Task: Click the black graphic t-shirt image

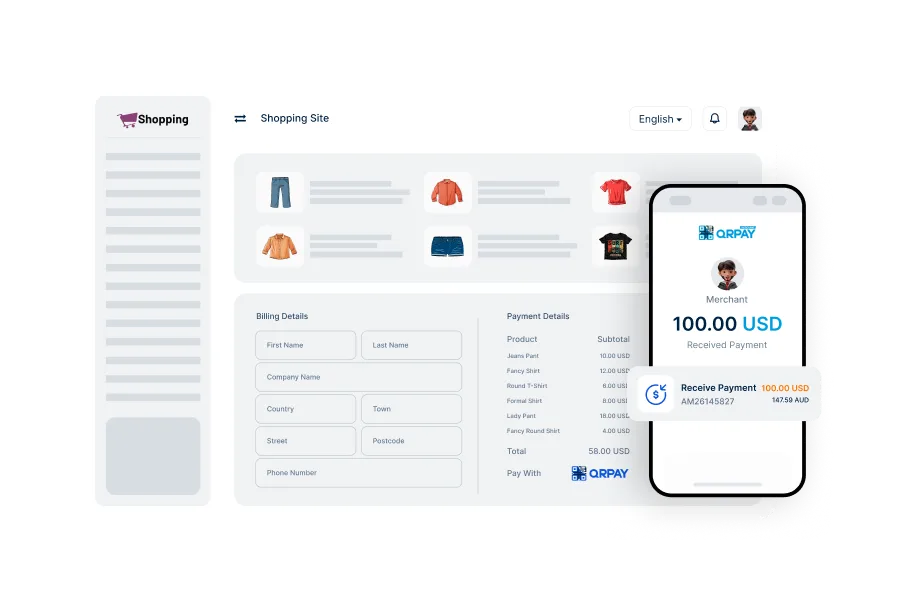Action: click(615, 246)
